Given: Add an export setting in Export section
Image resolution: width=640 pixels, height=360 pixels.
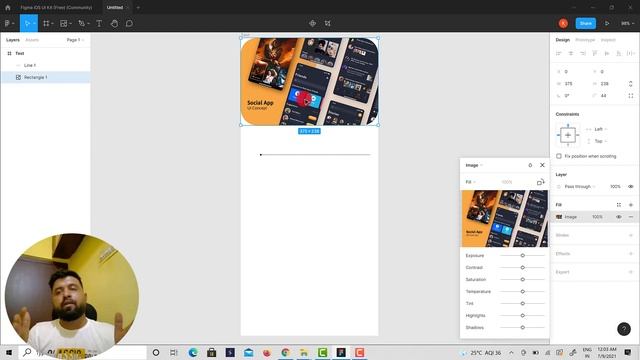Looking at the screenshot, I should pos(631,272).
